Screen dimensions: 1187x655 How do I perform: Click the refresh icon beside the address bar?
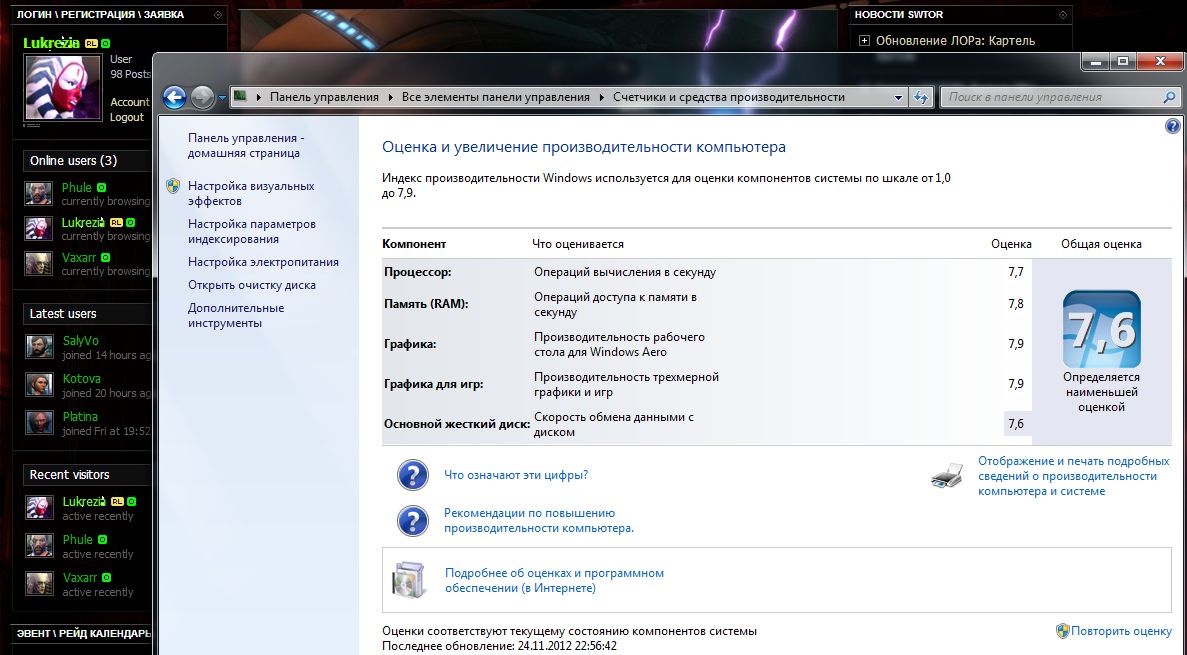tap(922, 97)
